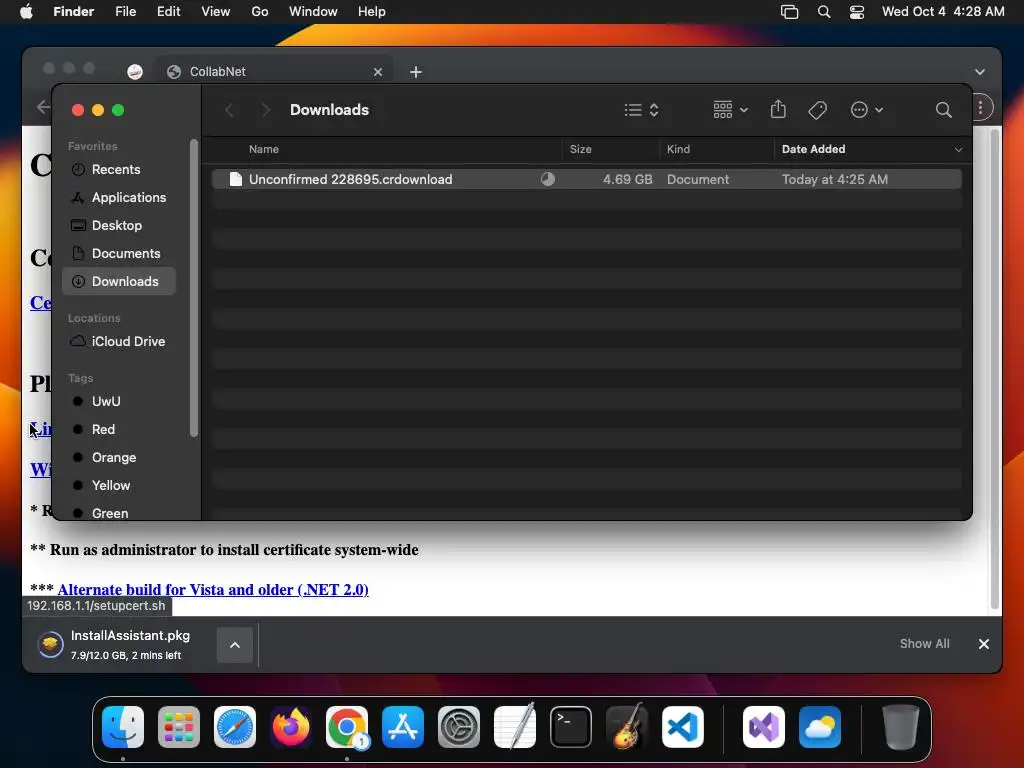Open the Alternate build for Vista link
1024x768 pixels.
point(213,590)
